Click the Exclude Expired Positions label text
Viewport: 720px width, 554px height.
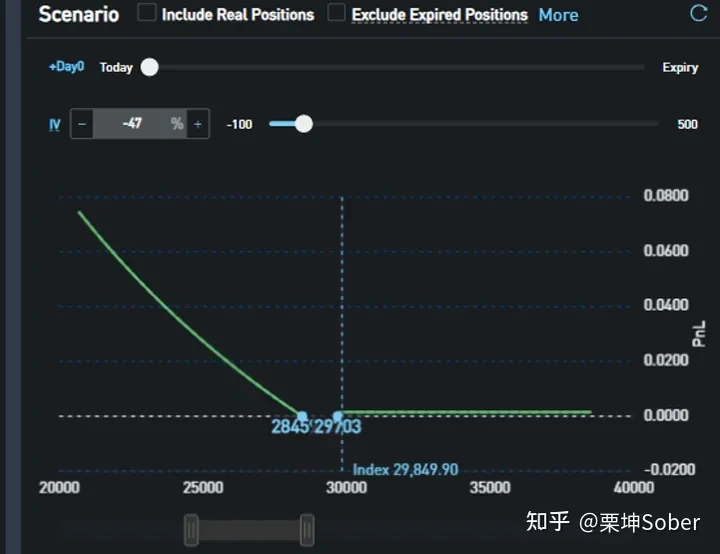tap(439, 15)
